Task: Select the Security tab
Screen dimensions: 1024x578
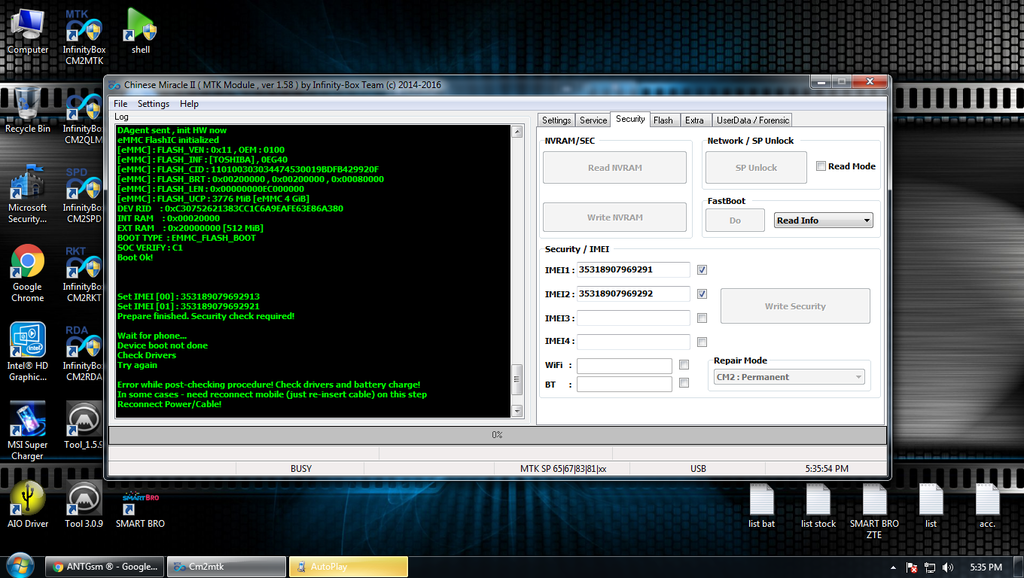Action: [x=630, y=119]
